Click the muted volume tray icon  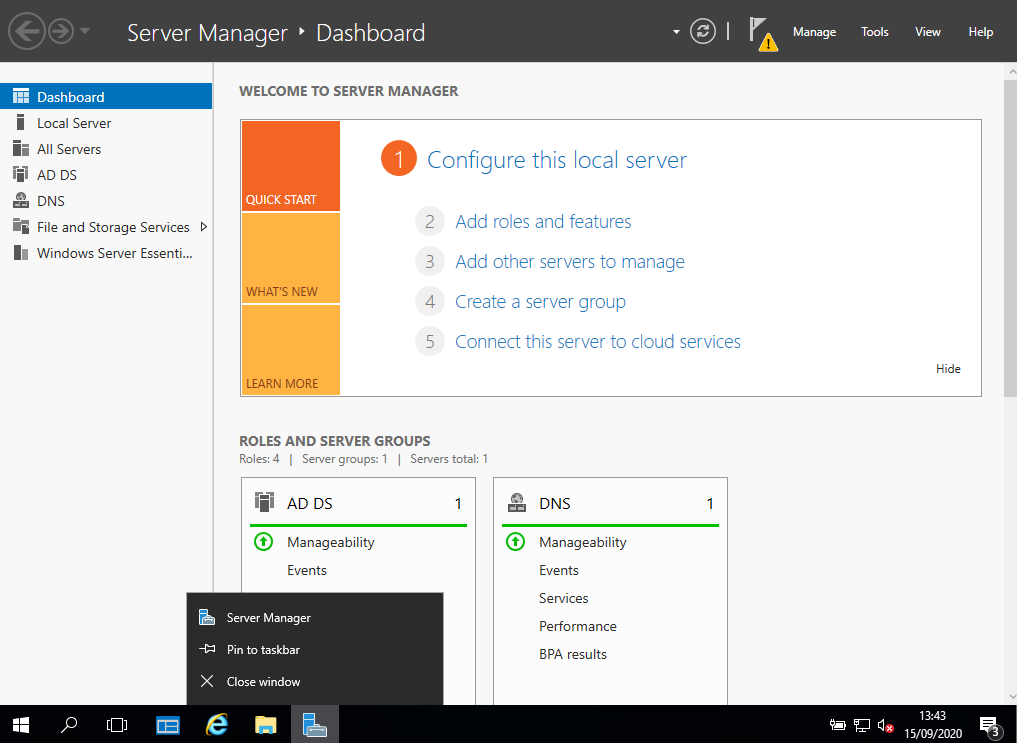pos(885,725)
